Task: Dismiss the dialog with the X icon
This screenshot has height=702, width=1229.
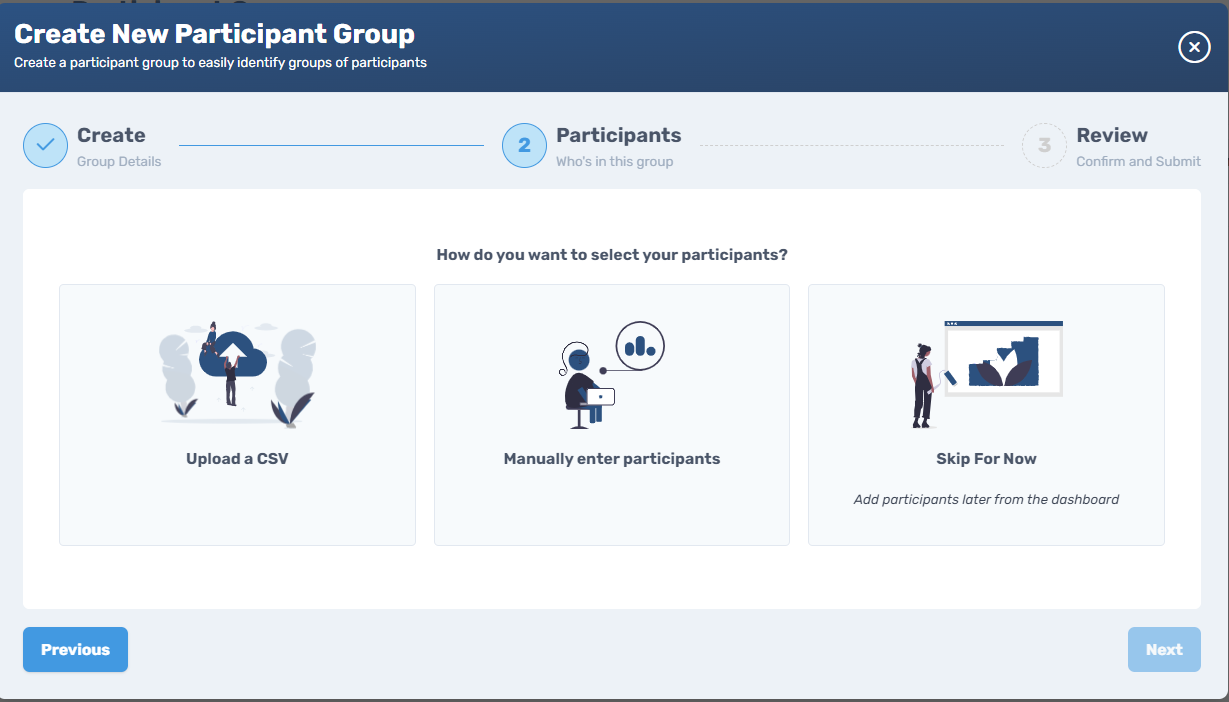Action: (1194, 47)
